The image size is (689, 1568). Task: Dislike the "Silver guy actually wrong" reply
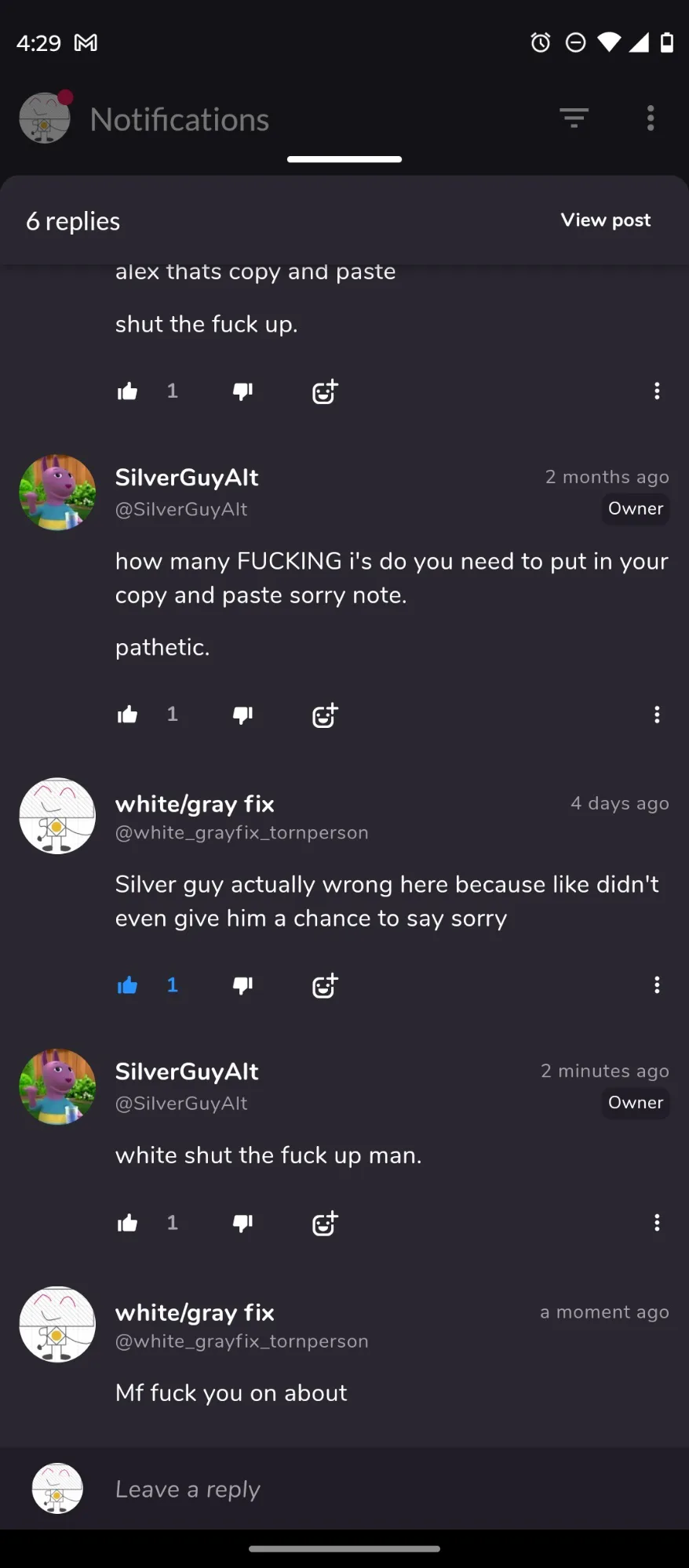click(x=243, y=985)
